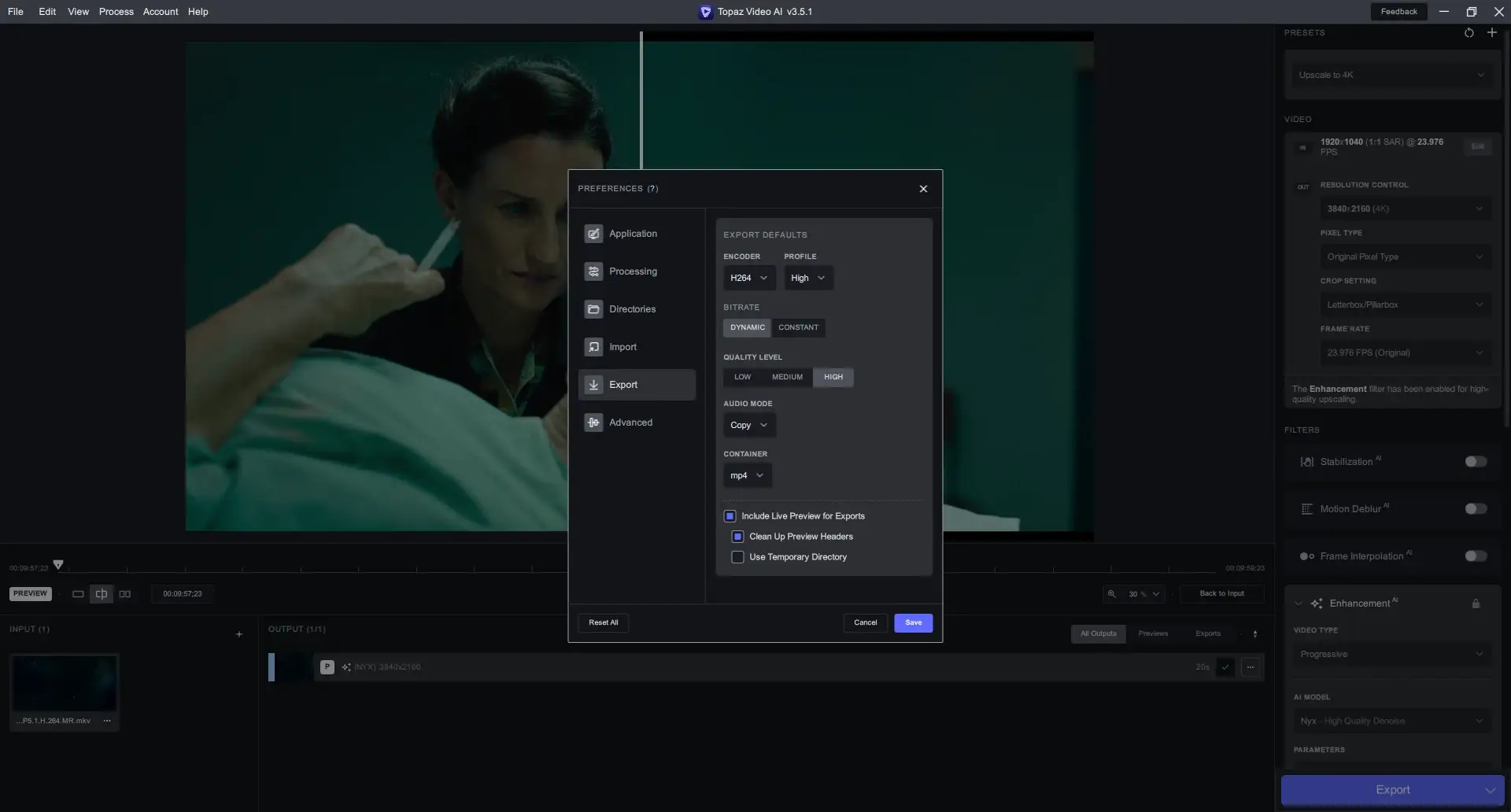Set bitrate to Dynamic
Viewport: 1511px width, 812px height.
747,327
